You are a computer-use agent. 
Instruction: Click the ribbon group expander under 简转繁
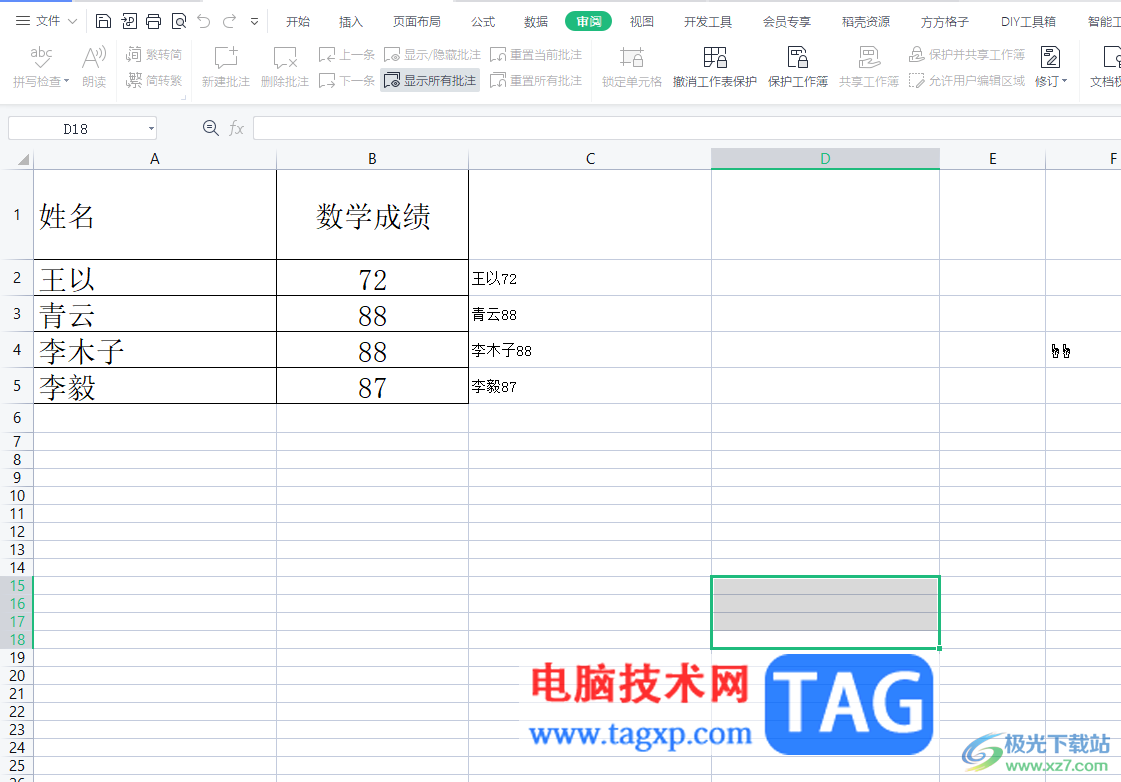click(184, 97)
